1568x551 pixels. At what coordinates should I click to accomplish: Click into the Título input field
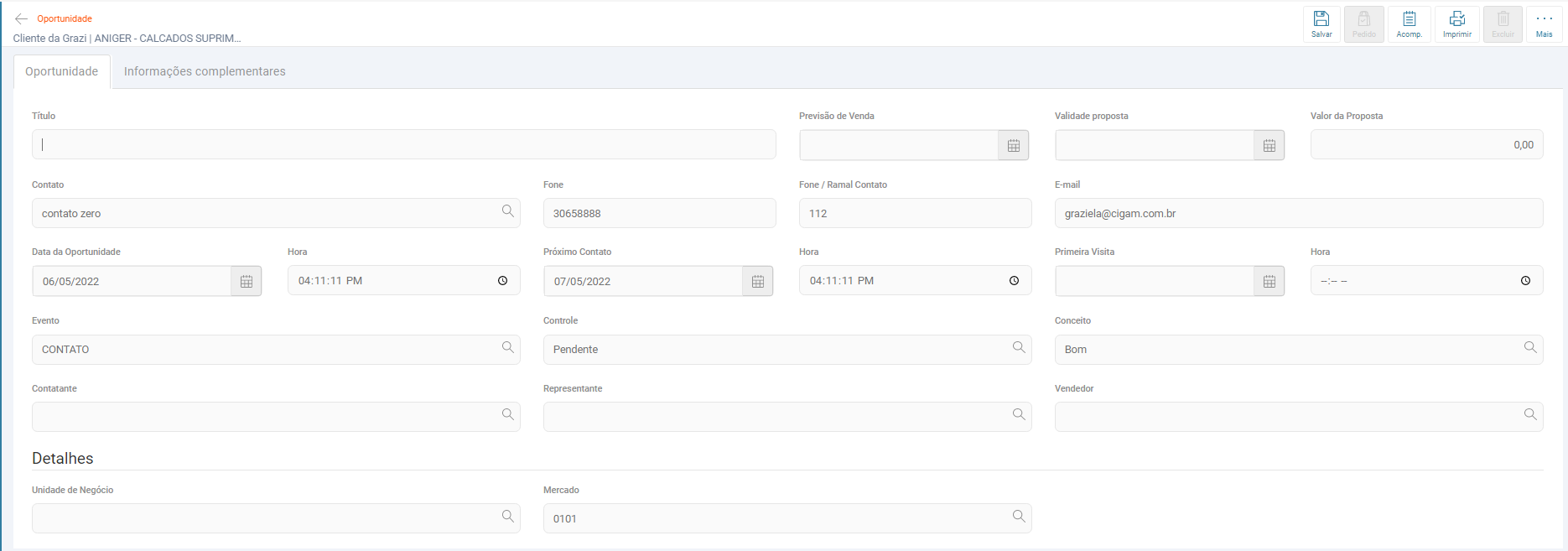(x=403, y=144)
